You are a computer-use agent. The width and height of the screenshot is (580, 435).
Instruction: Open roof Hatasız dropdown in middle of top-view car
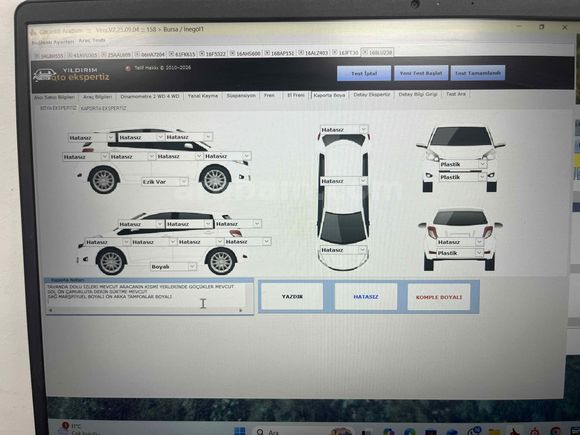(x=363, y=181)
